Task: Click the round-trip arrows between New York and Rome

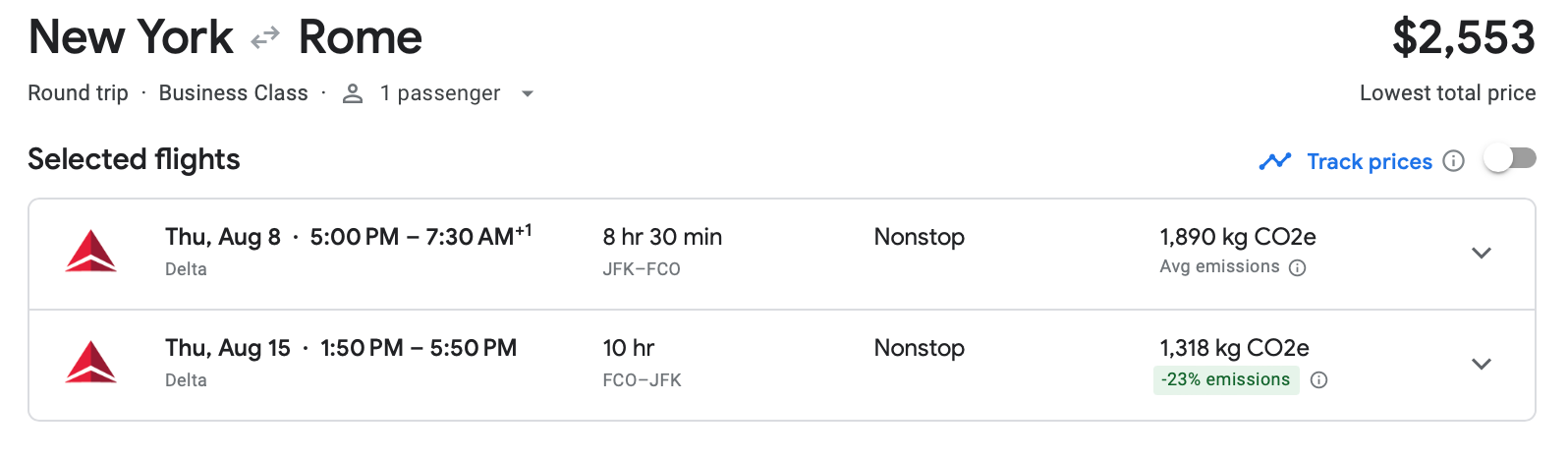Action: point(265,39)
